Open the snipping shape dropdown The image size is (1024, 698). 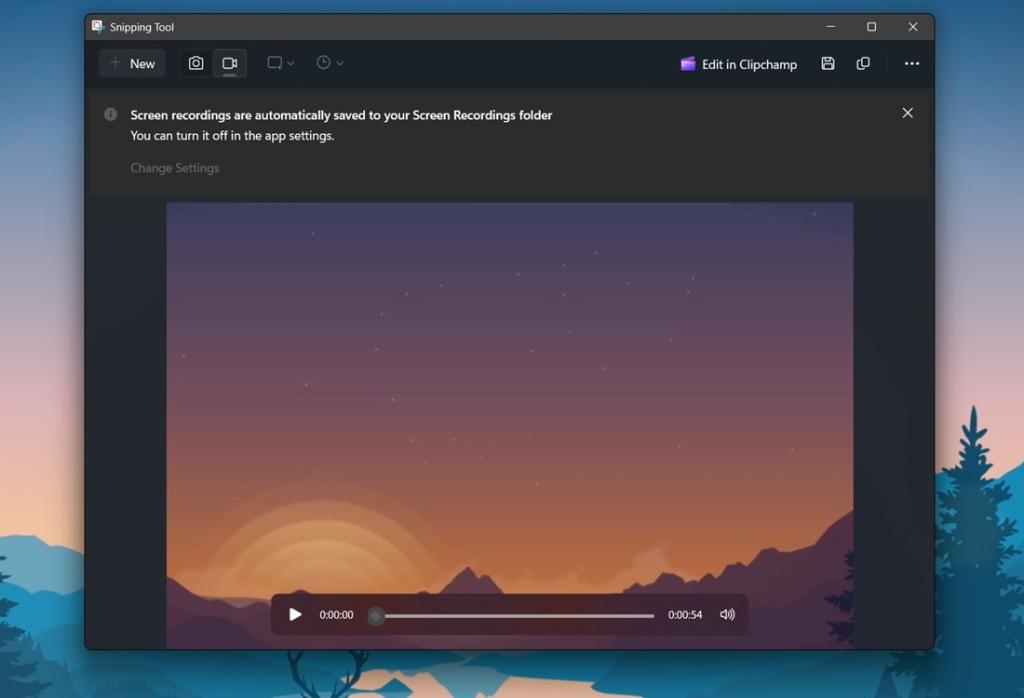point(279,62)
